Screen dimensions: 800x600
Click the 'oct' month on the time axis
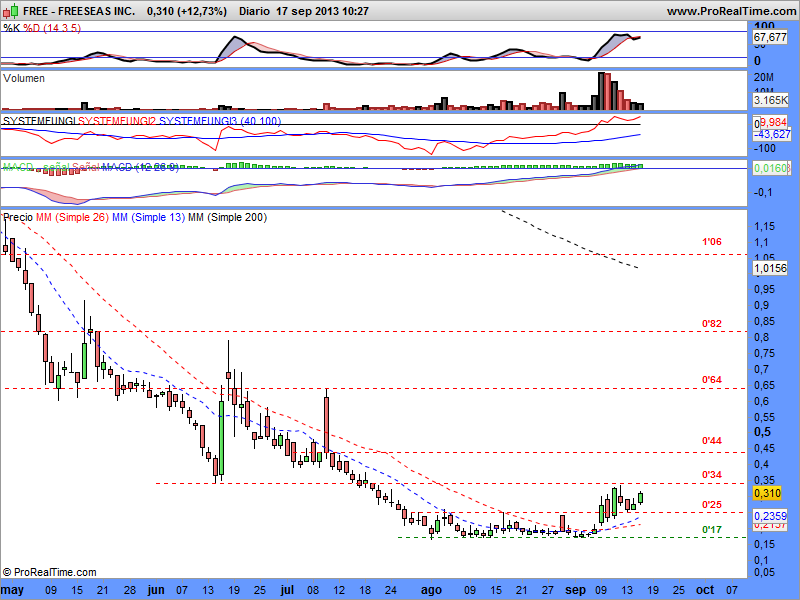click(x=705, y=590)
